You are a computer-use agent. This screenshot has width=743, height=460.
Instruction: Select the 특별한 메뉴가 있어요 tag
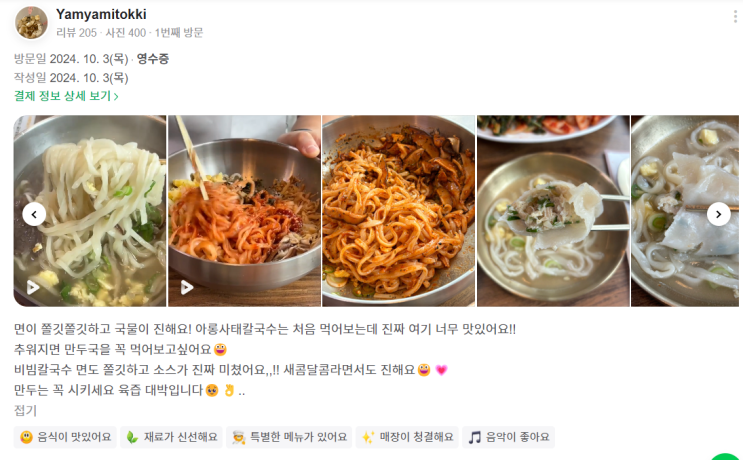[289, 437]
